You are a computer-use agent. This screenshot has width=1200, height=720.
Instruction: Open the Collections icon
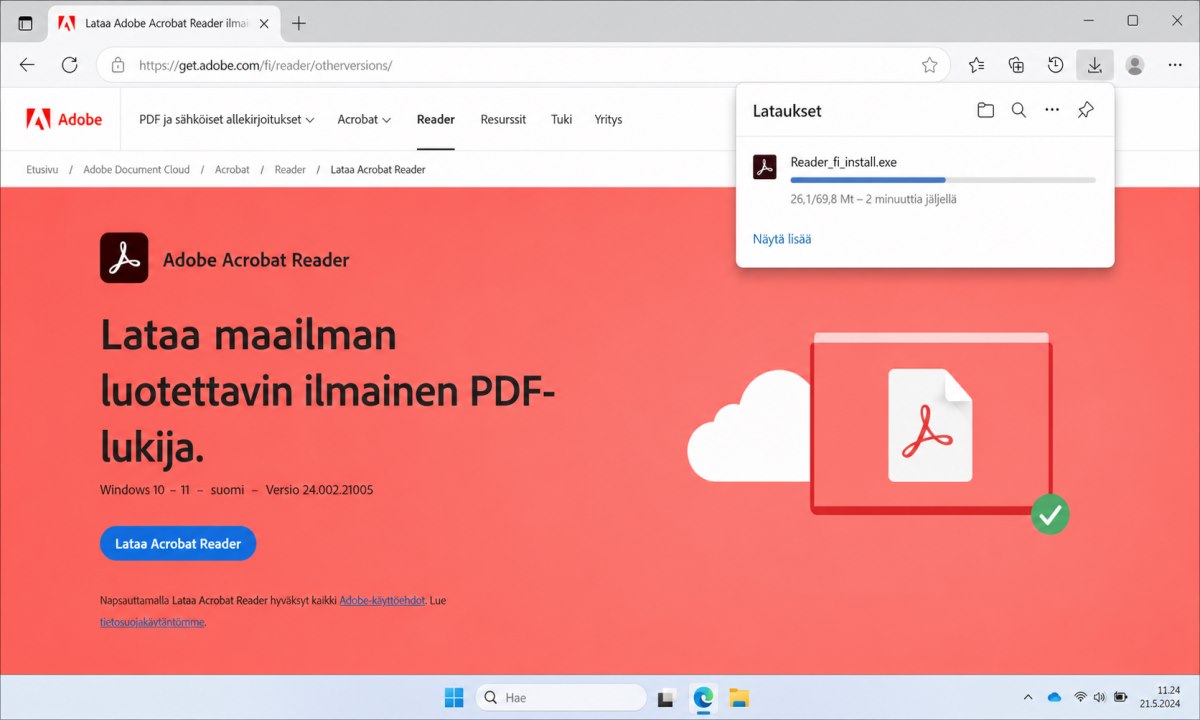1016,65
